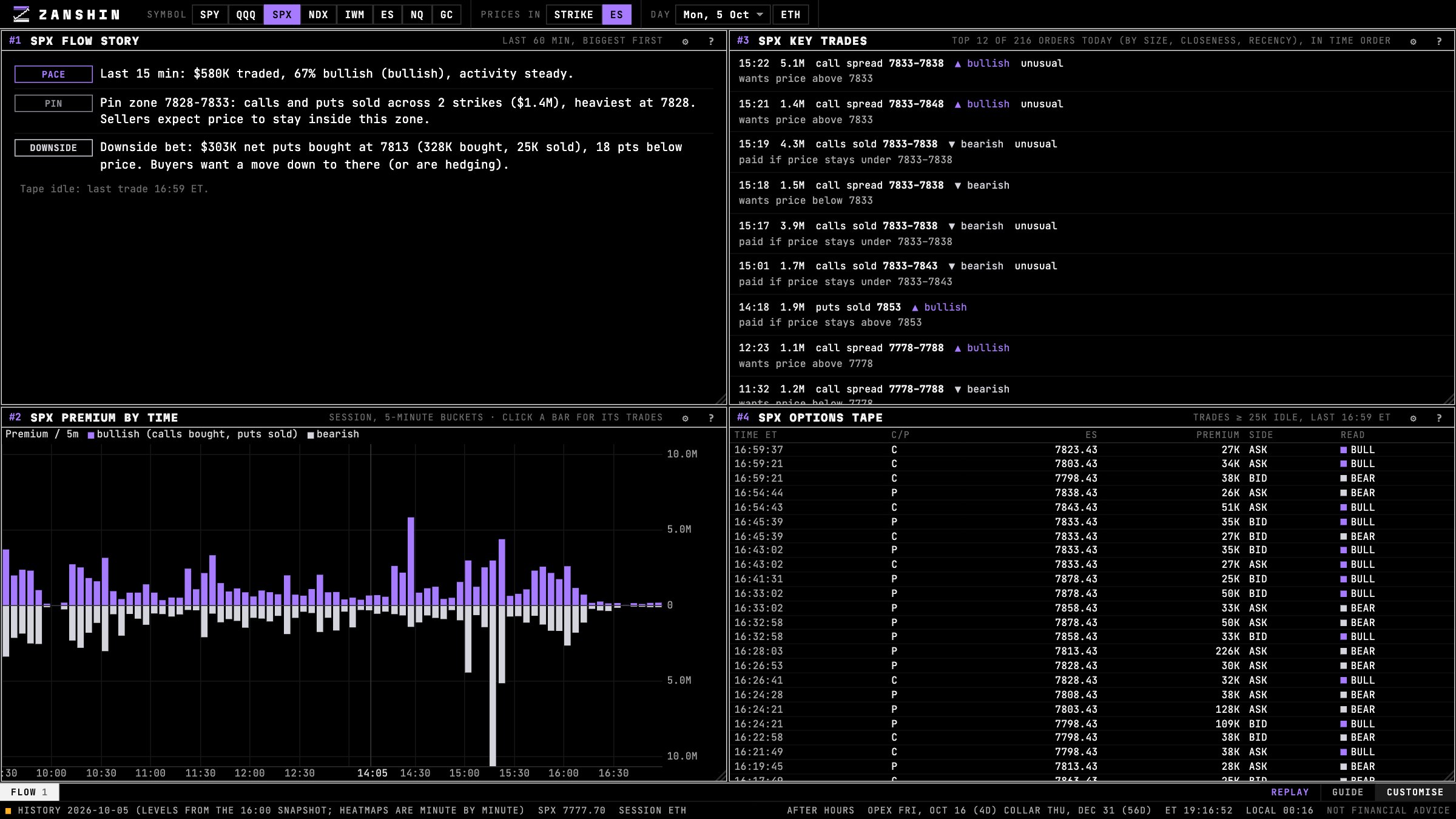The height and width of the screenshot is (819, 1456).
Task: Select the ES symbol in the symbol row
Action: click(x=387, y=15)
